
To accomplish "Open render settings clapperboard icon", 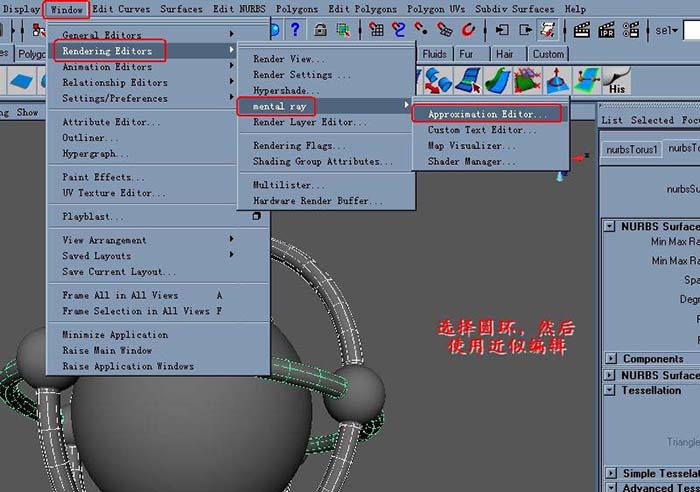I will coord(631,30).
